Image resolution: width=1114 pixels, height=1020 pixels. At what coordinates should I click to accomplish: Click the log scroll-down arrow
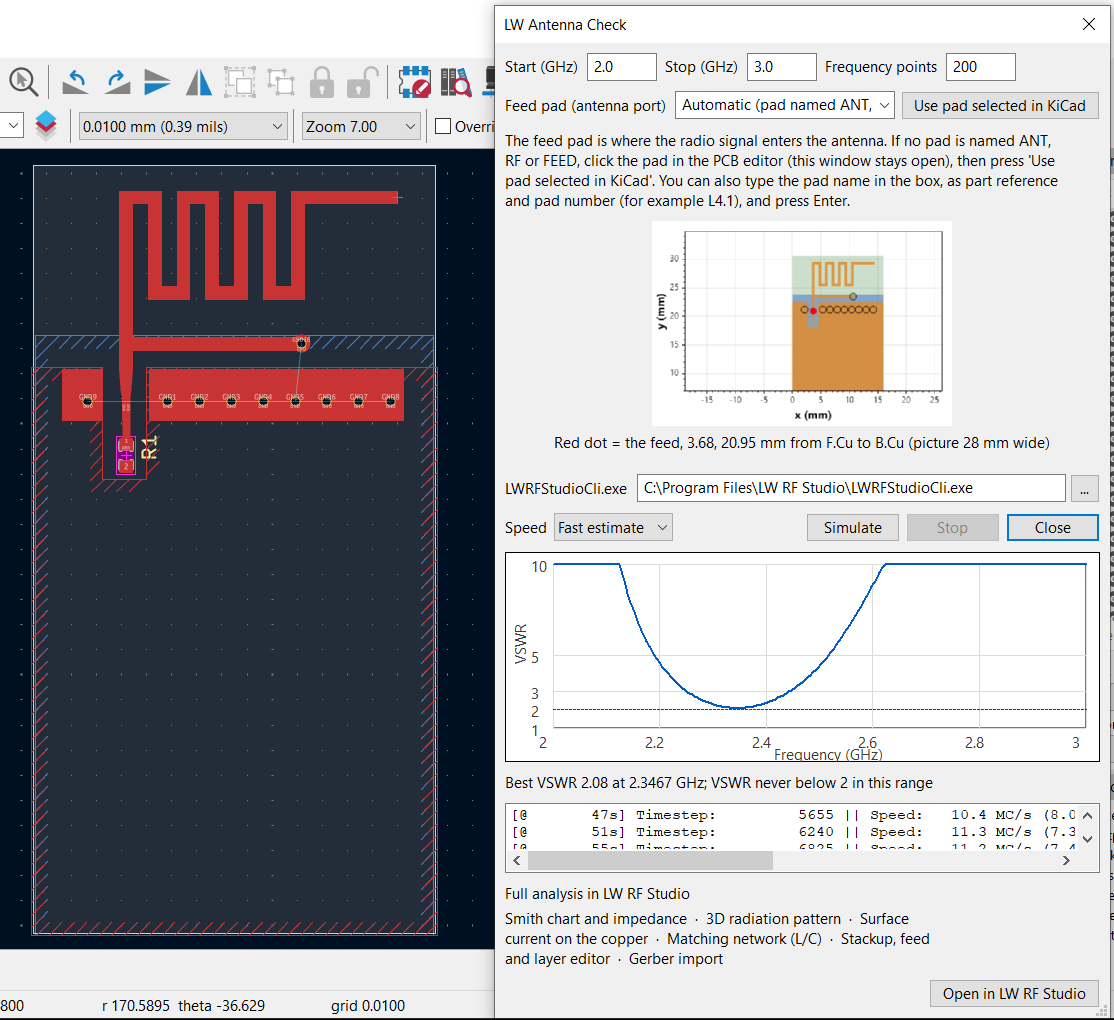tap(1087, 839)
